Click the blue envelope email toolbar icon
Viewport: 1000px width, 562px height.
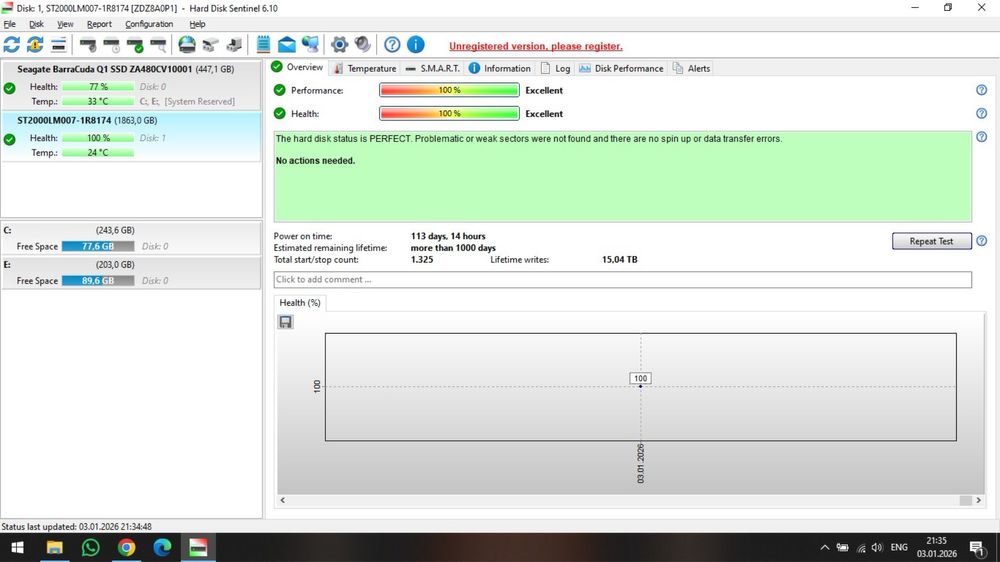click(x=287, y=45)
